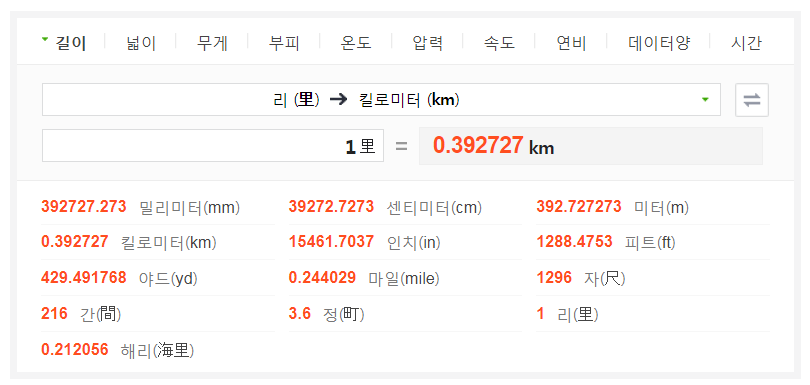Open the 시간 tab

[746, 43]
